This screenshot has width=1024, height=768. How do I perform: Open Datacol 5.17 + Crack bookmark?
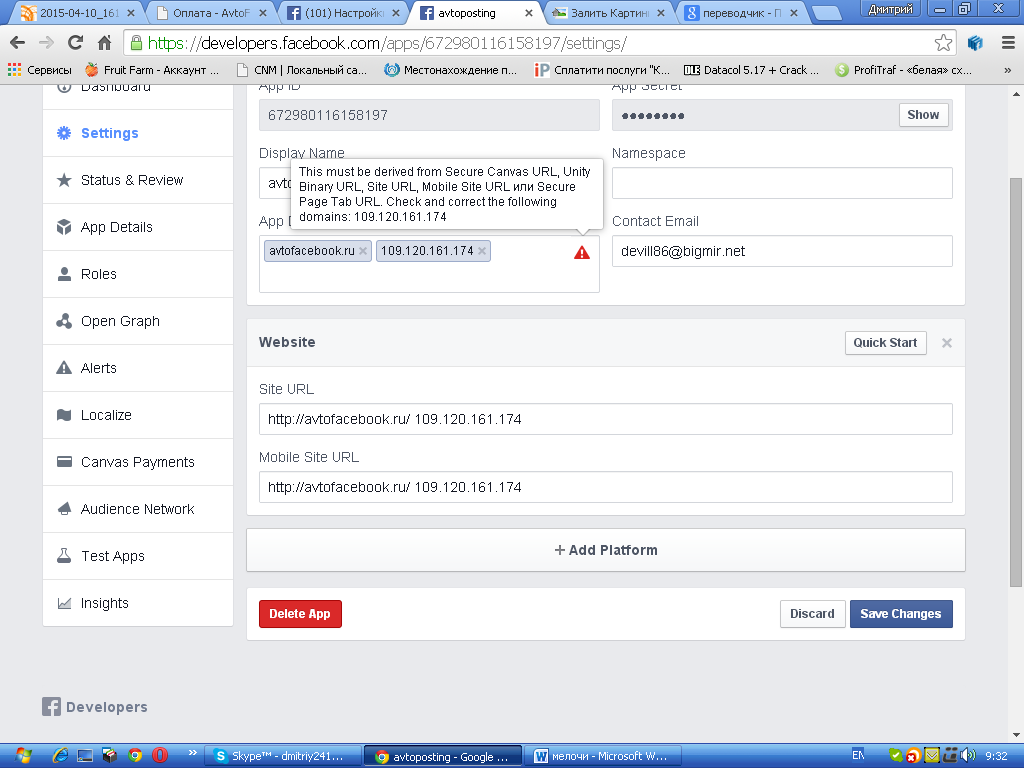(x=752, y=70)
